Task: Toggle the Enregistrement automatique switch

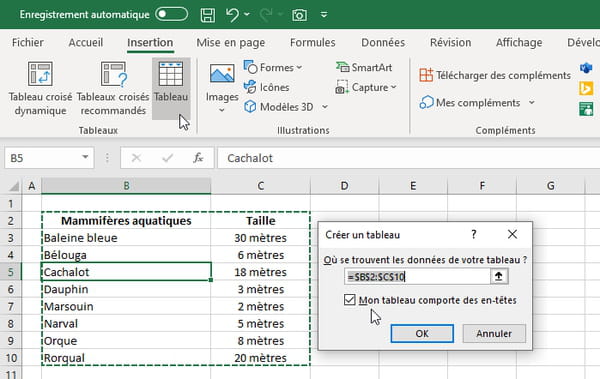Action: [x=171, y=14]
